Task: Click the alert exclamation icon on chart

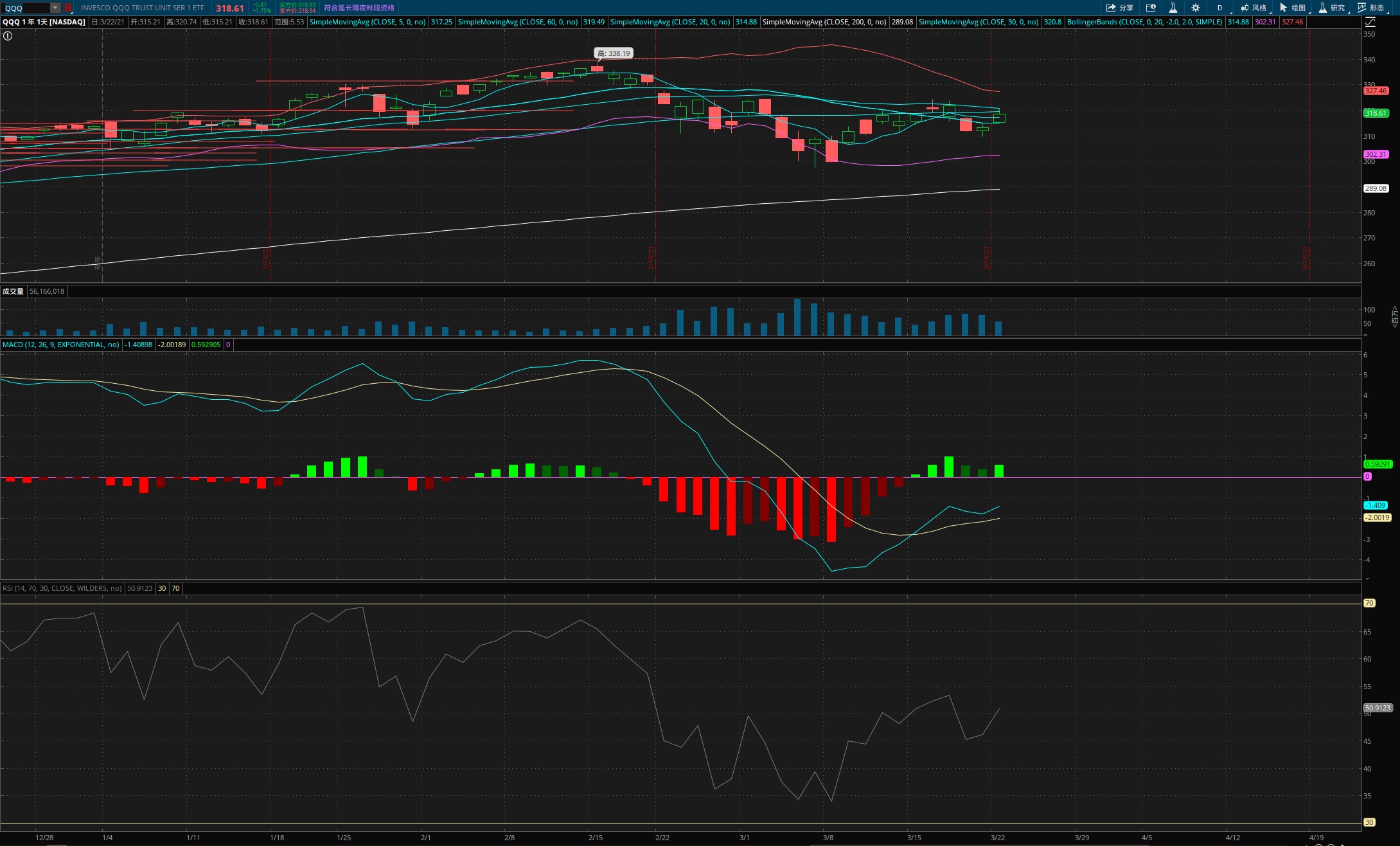Action: pos(8,36)
